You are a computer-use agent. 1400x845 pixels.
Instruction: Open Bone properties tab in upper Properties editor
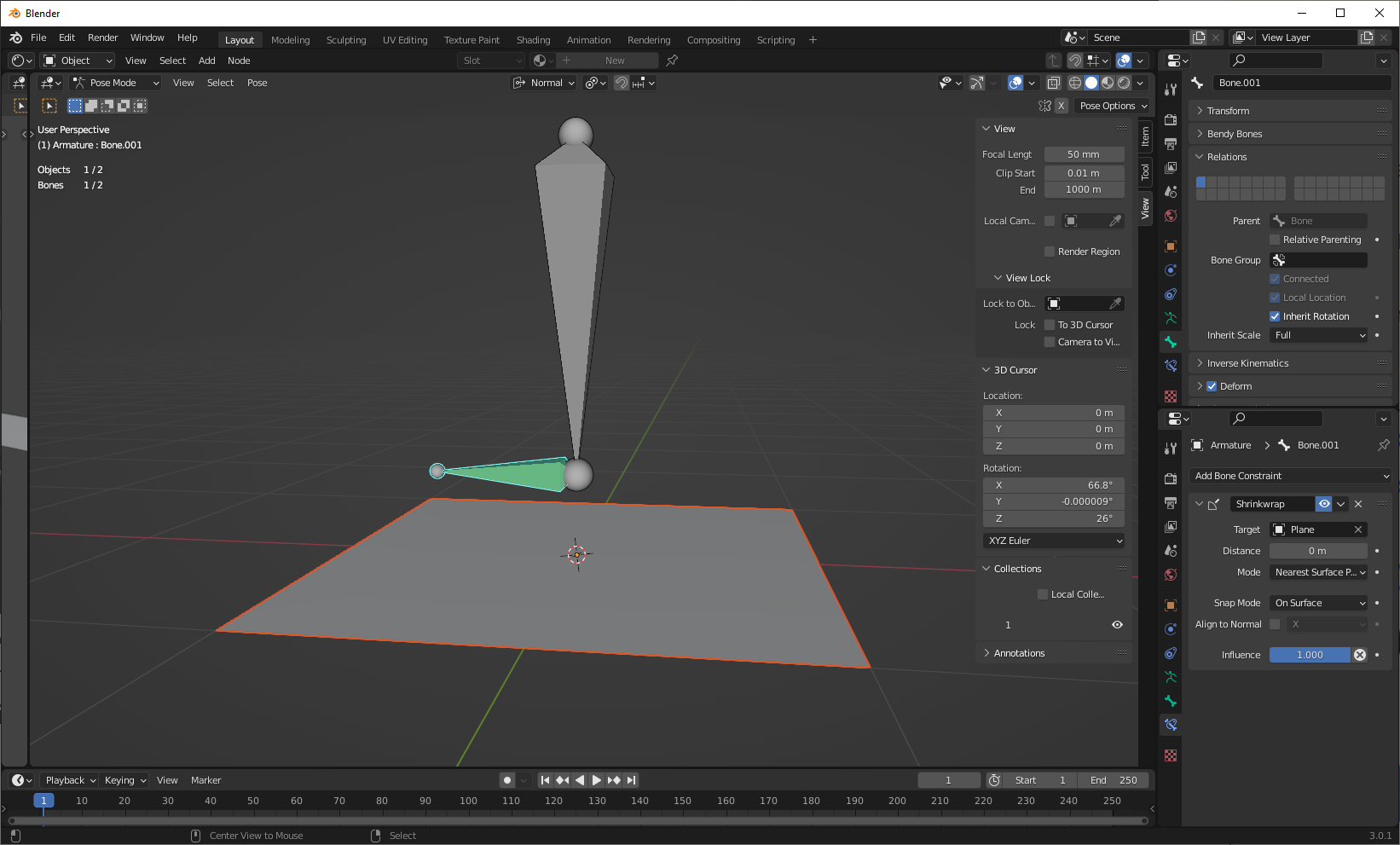click(x=1171, y=342)
